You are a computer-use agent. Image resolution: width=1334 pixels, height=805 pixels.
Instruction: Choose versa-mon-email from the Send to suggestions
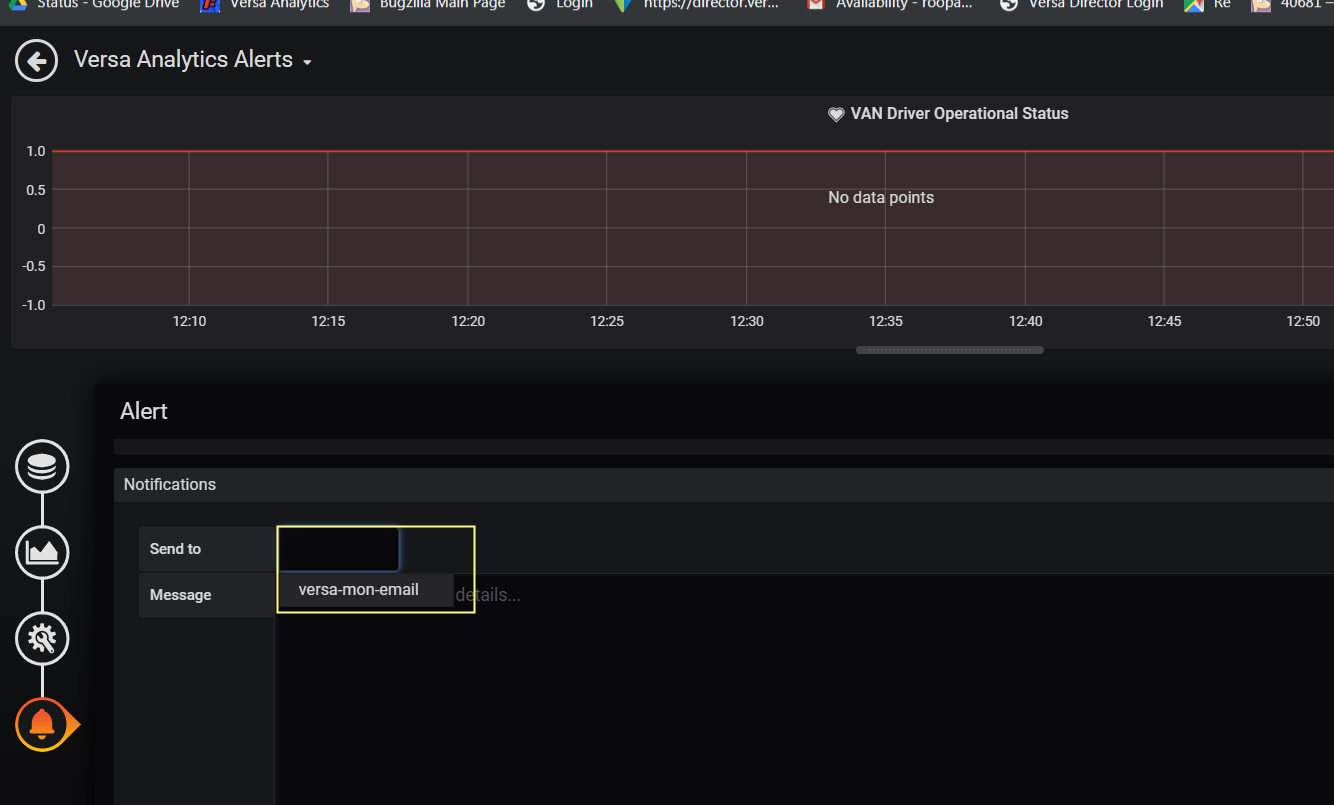coord(365,590)
